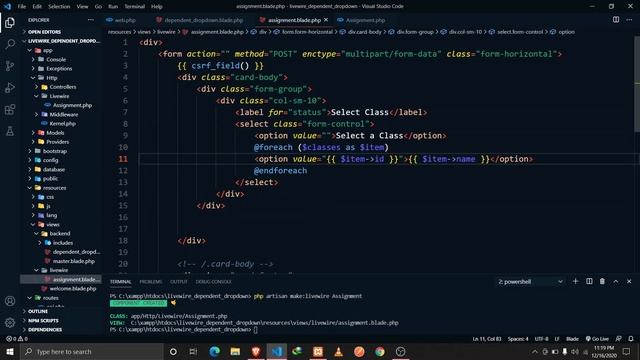640x360 pixels.
Task: Click UTF-8 encoding in status bar
Action: coord(541,339)
